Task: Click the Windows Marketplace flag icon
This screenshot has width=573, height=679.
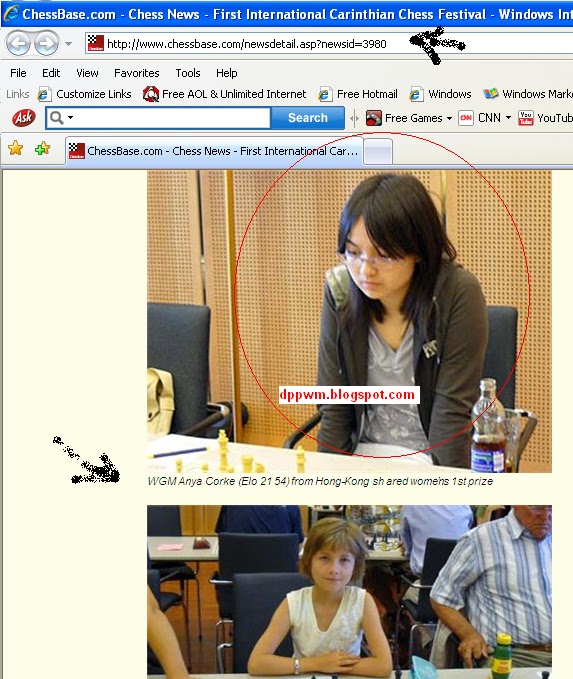Action: pyautogui.click(x=491, y=94)
